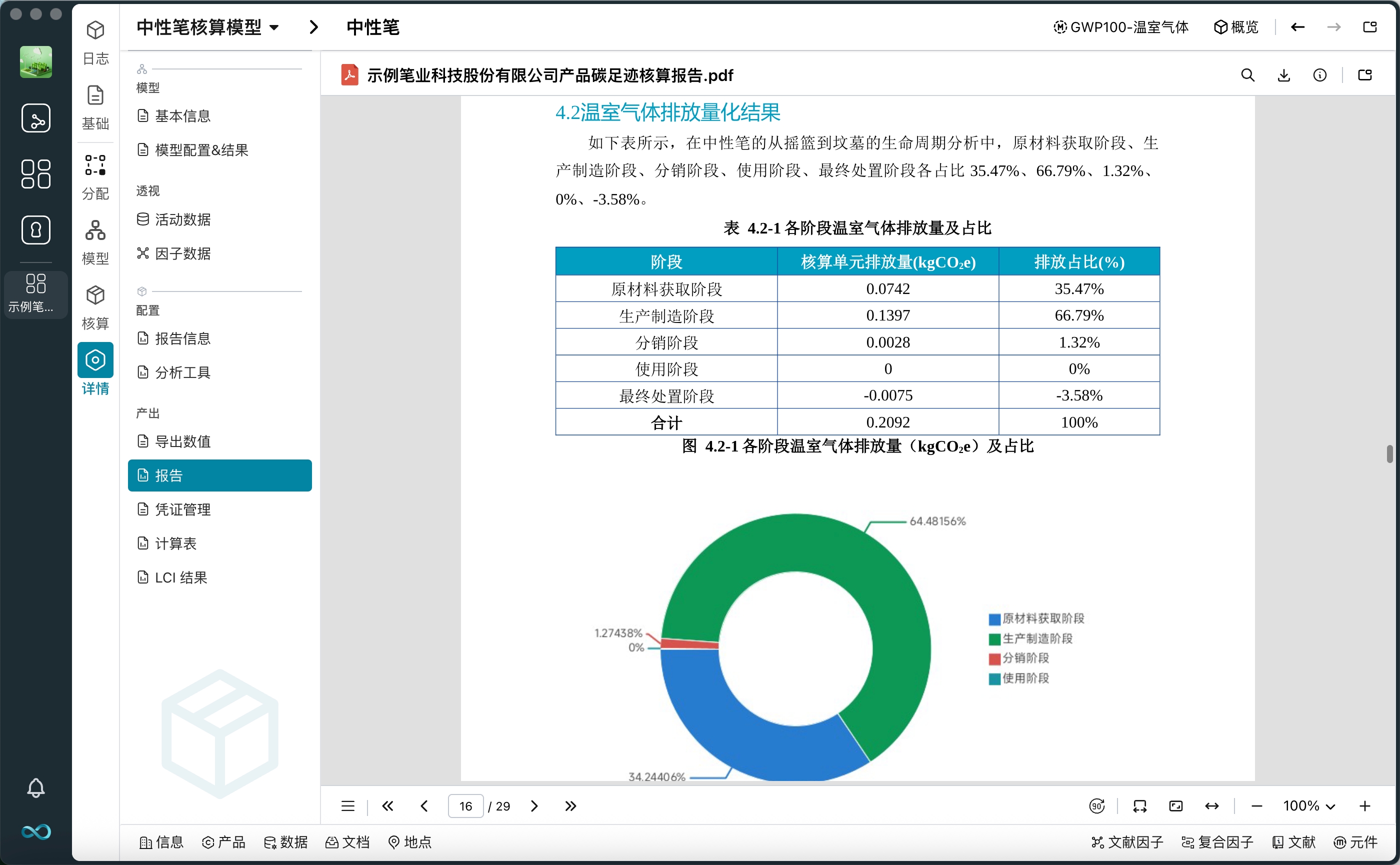This screenshot has height=865, width=1400.
Task: Expand the zoom percentage dropdown
Action: 1309,805
